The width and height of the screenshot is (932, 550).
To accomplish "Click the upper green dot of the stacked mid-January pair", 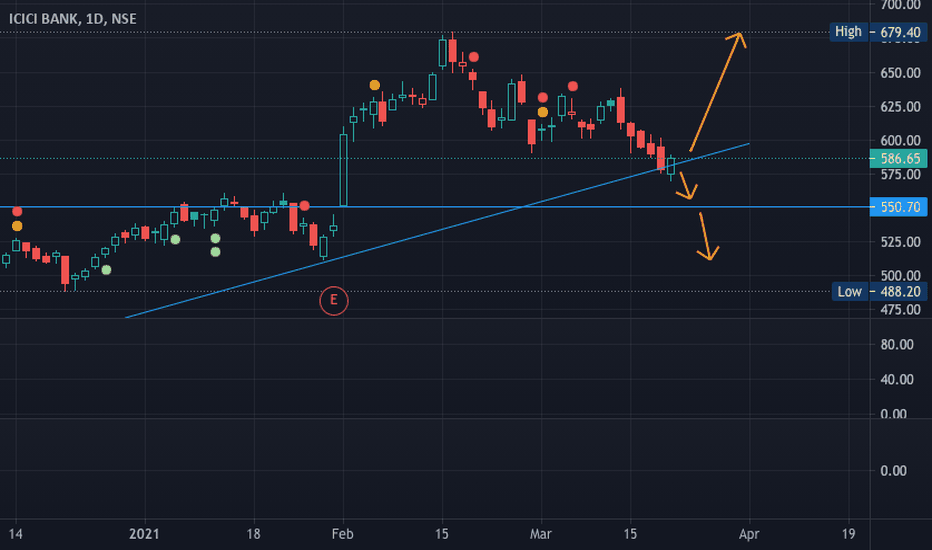I will (215, 238).
